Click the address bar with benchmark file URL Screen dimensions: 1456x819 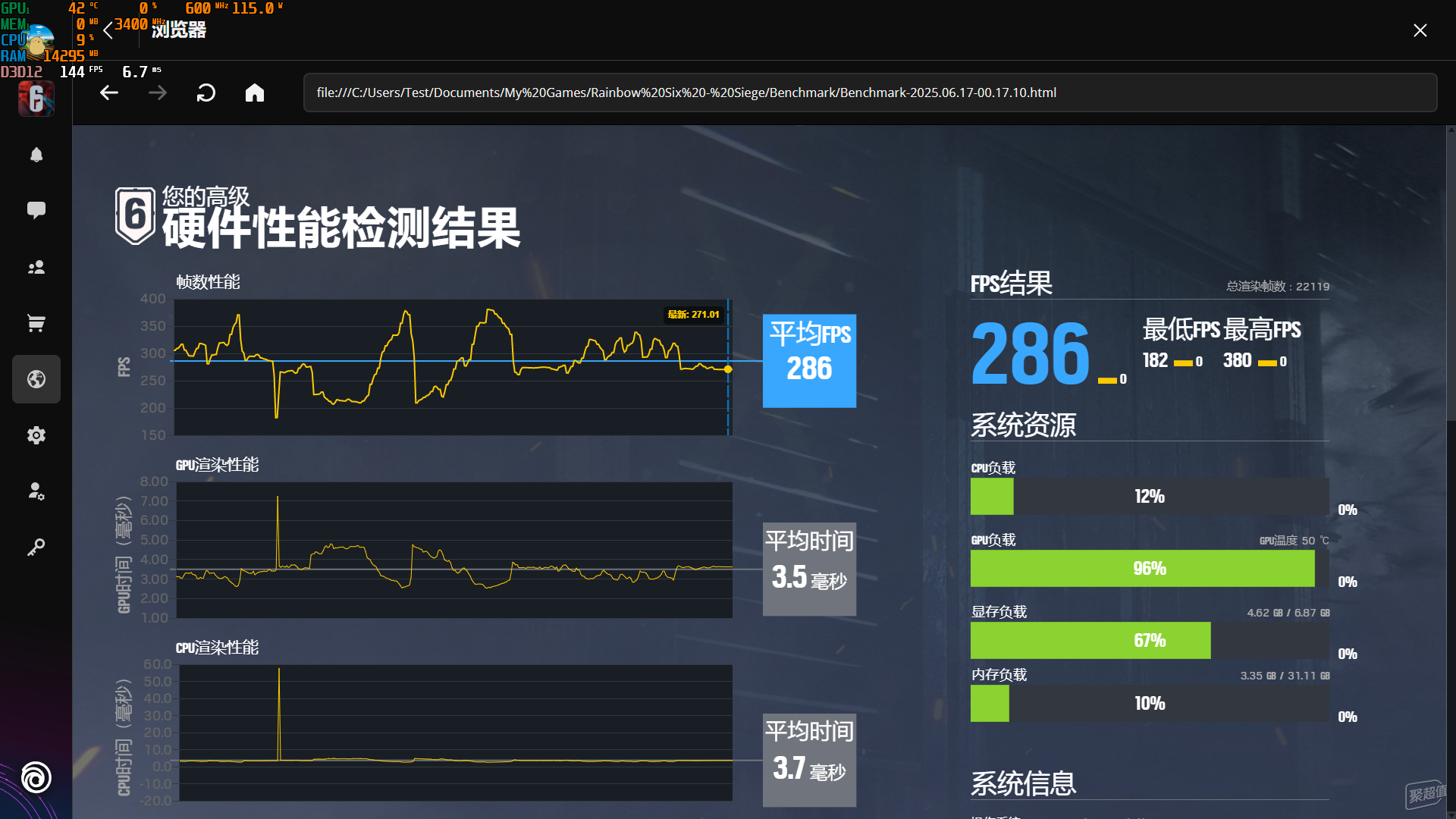870,93
